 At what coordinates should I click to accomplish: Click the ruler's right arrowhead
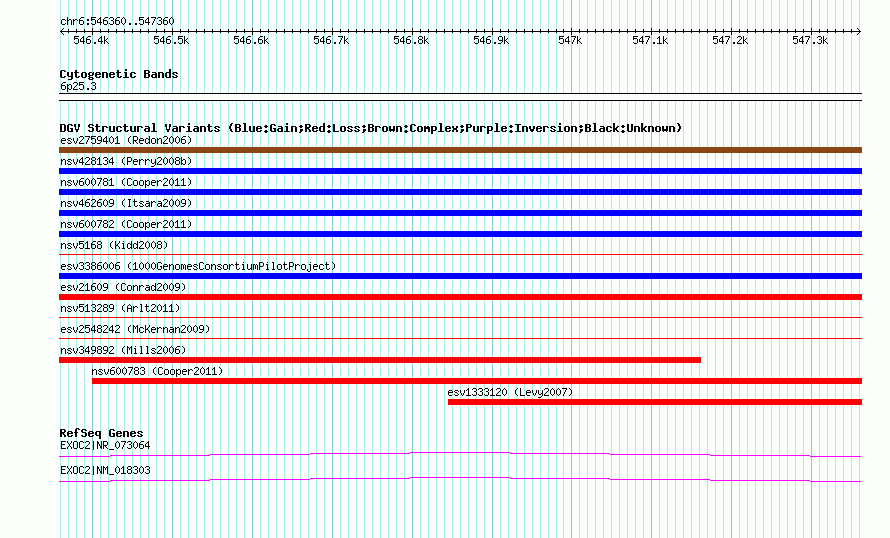coord(859,31)
